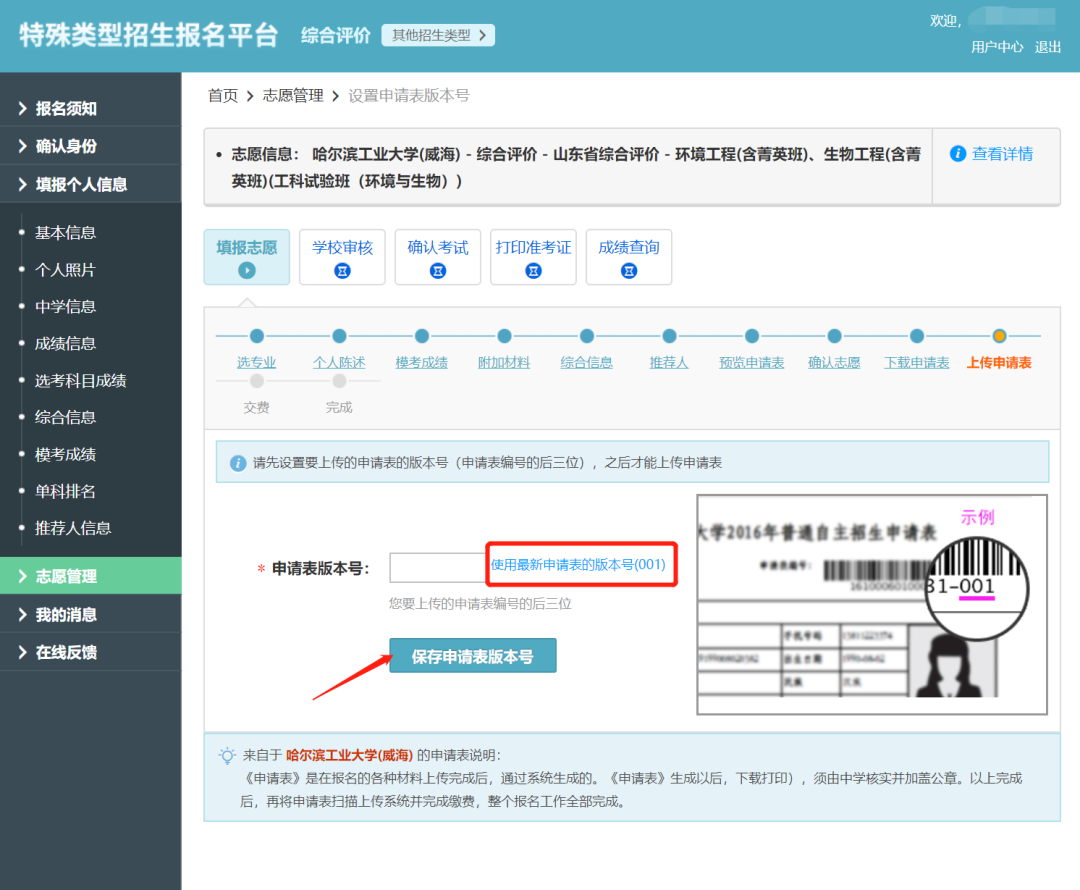Viewport: 1080px width, 890px height.
Task: Open the 其他招生类型 dropdown
Action: click(x=438, y=35)
